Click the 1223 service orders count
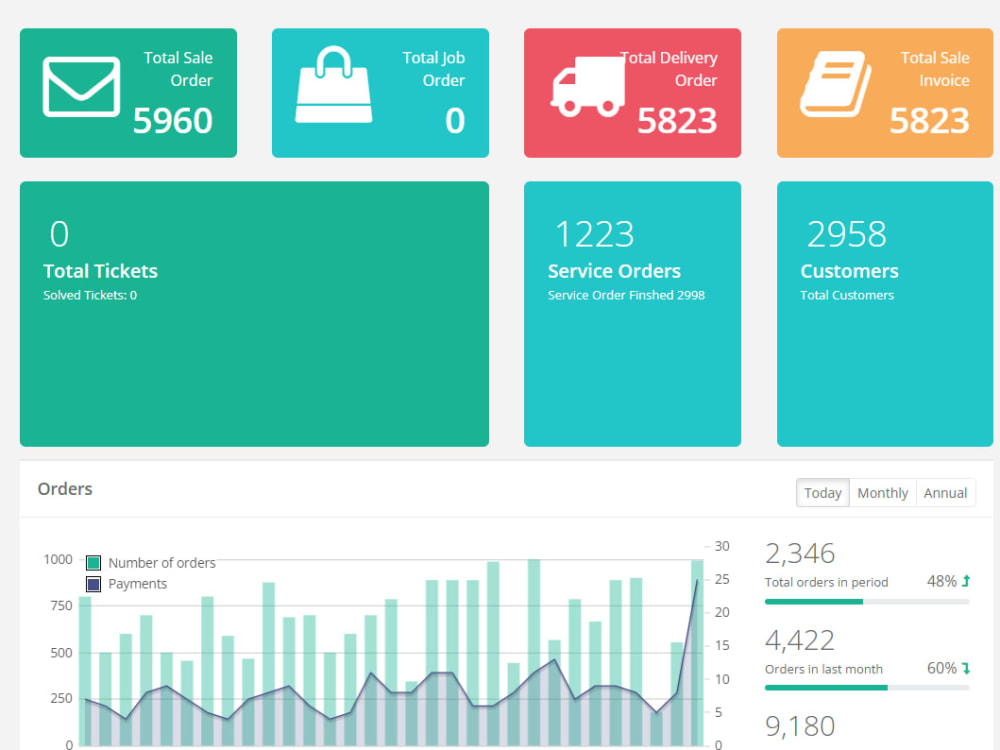Image resolution: width=1000 pixels, height=750 pixels. tap(594, 234)
